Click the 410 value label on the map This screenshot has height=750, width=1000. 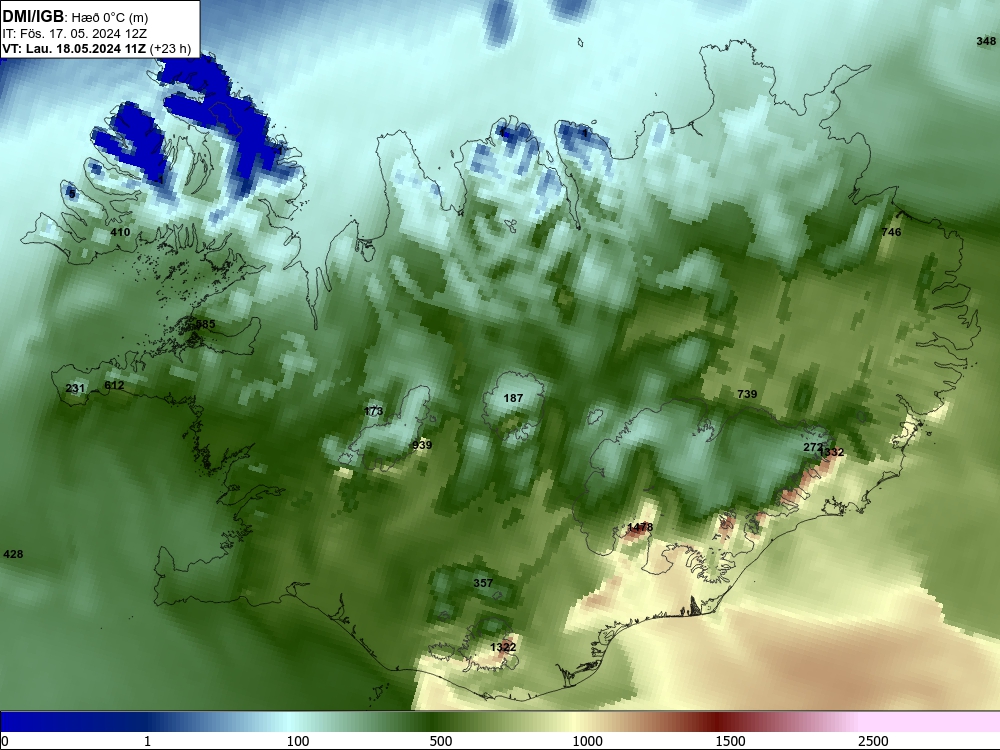pos(120,232)
